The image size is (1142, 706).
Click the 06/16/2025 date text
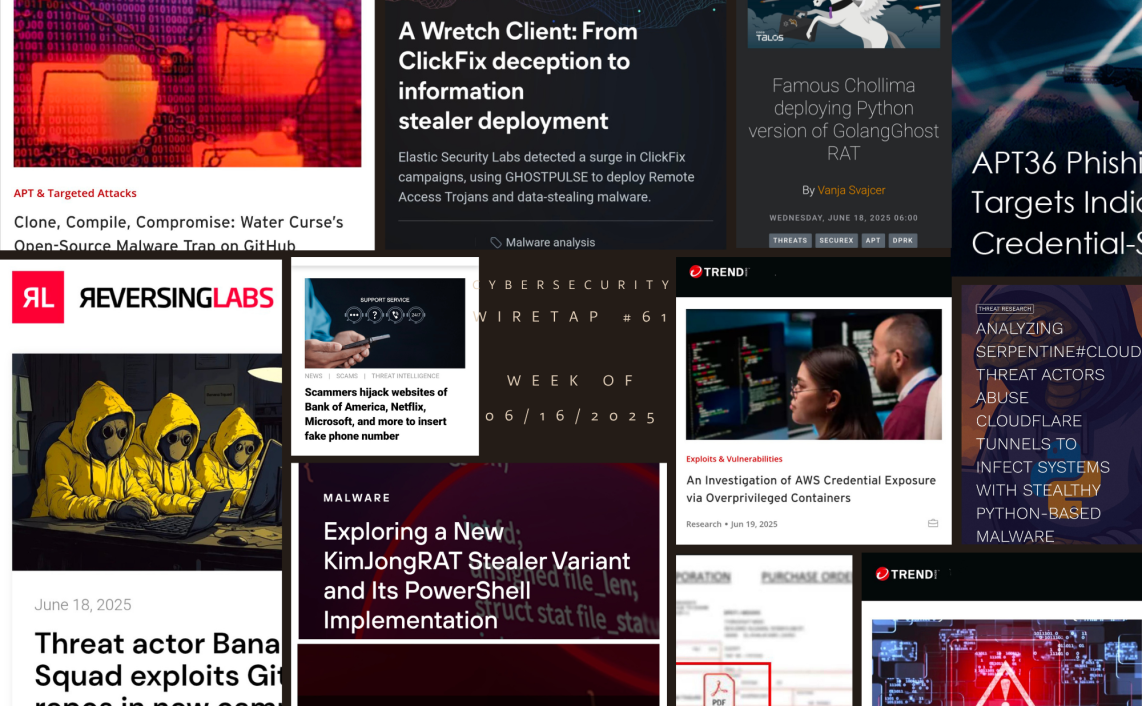[572, 416]
